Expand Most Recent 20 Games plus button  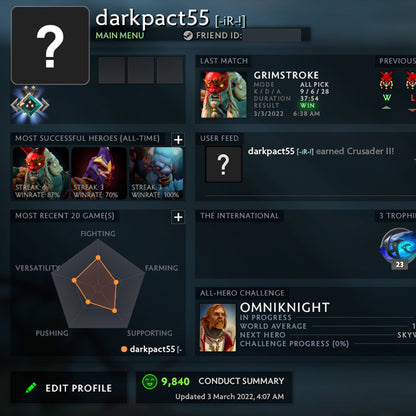[x=178, y=217]
